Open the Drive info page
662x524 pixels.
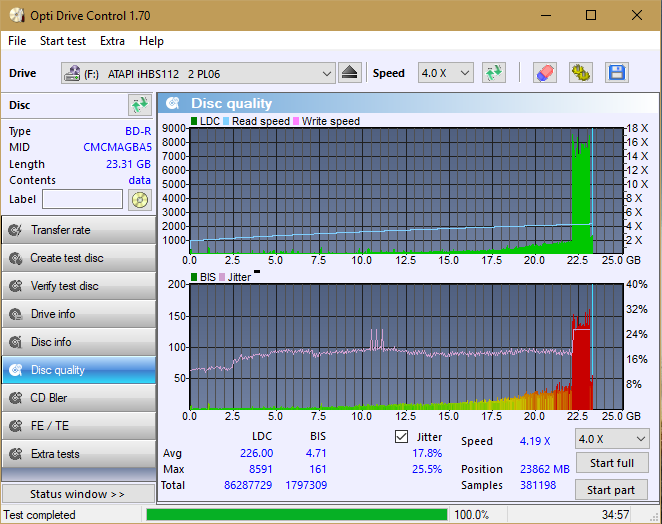pyautogui.click(x=79, y=314)
